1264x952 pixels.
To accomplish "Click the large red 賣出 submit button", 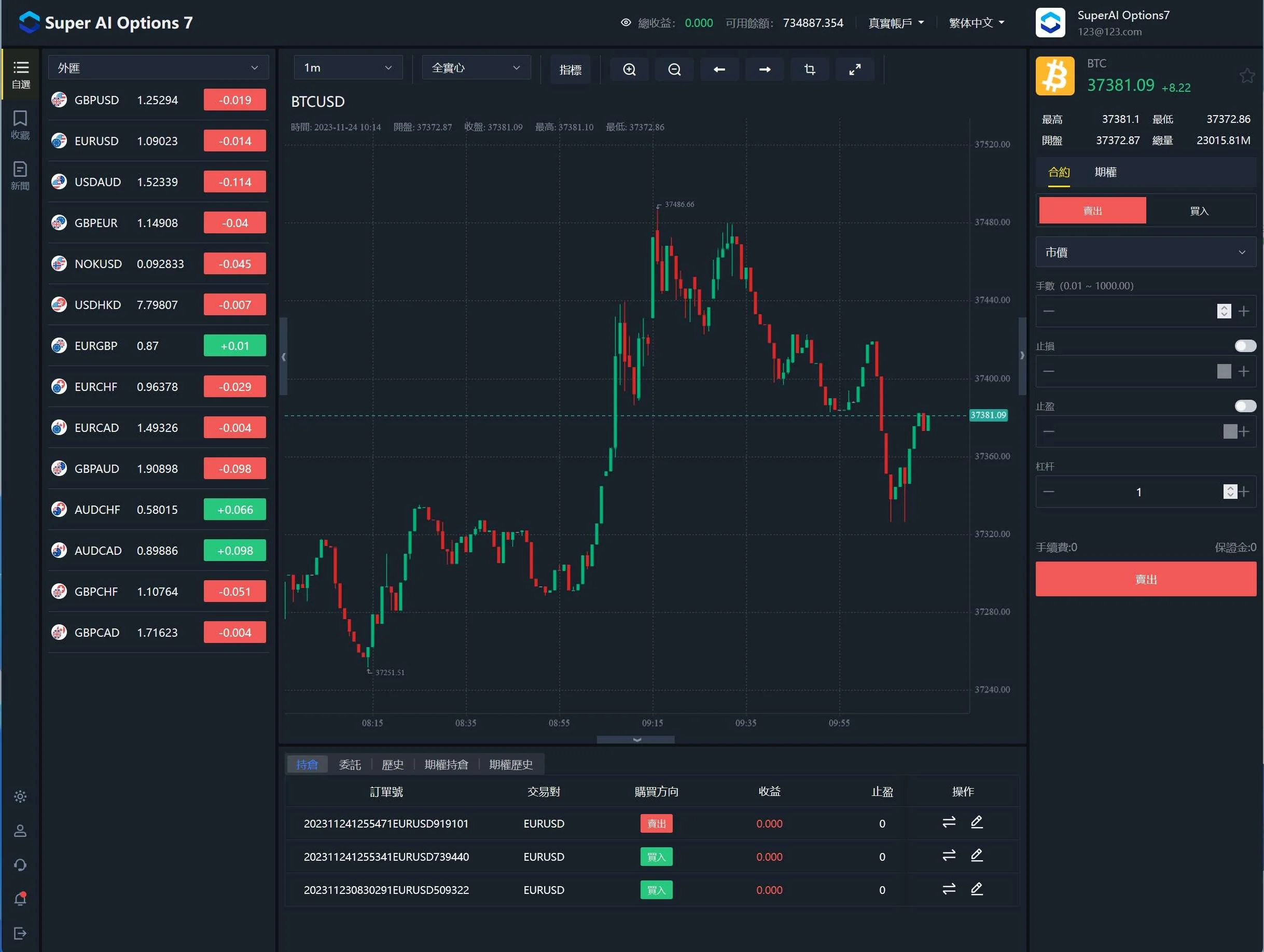I will tap(1145, 579).
